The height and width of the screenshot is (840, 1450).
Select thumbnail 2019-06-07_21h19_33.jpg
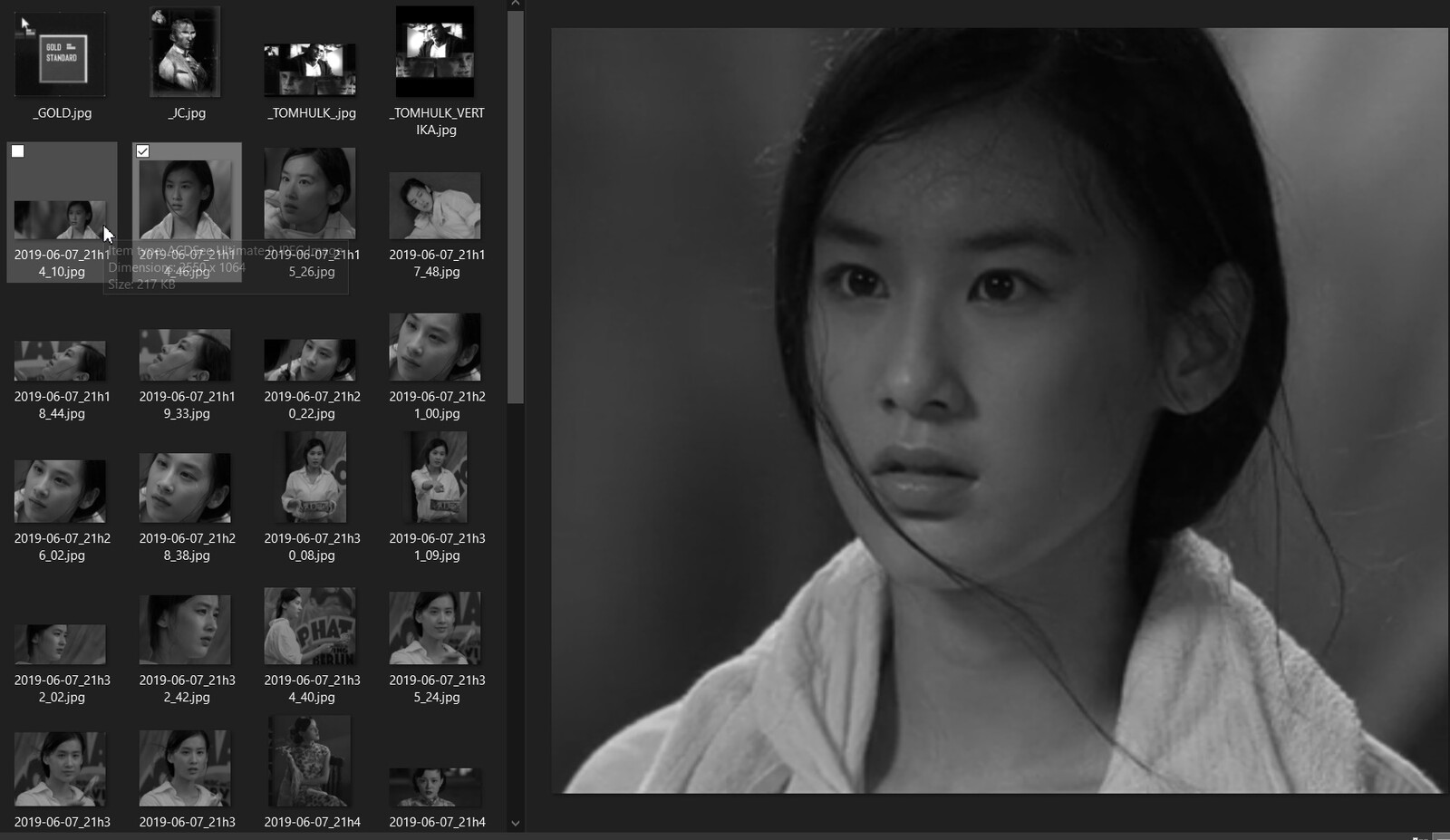click(x=185, y=355)
